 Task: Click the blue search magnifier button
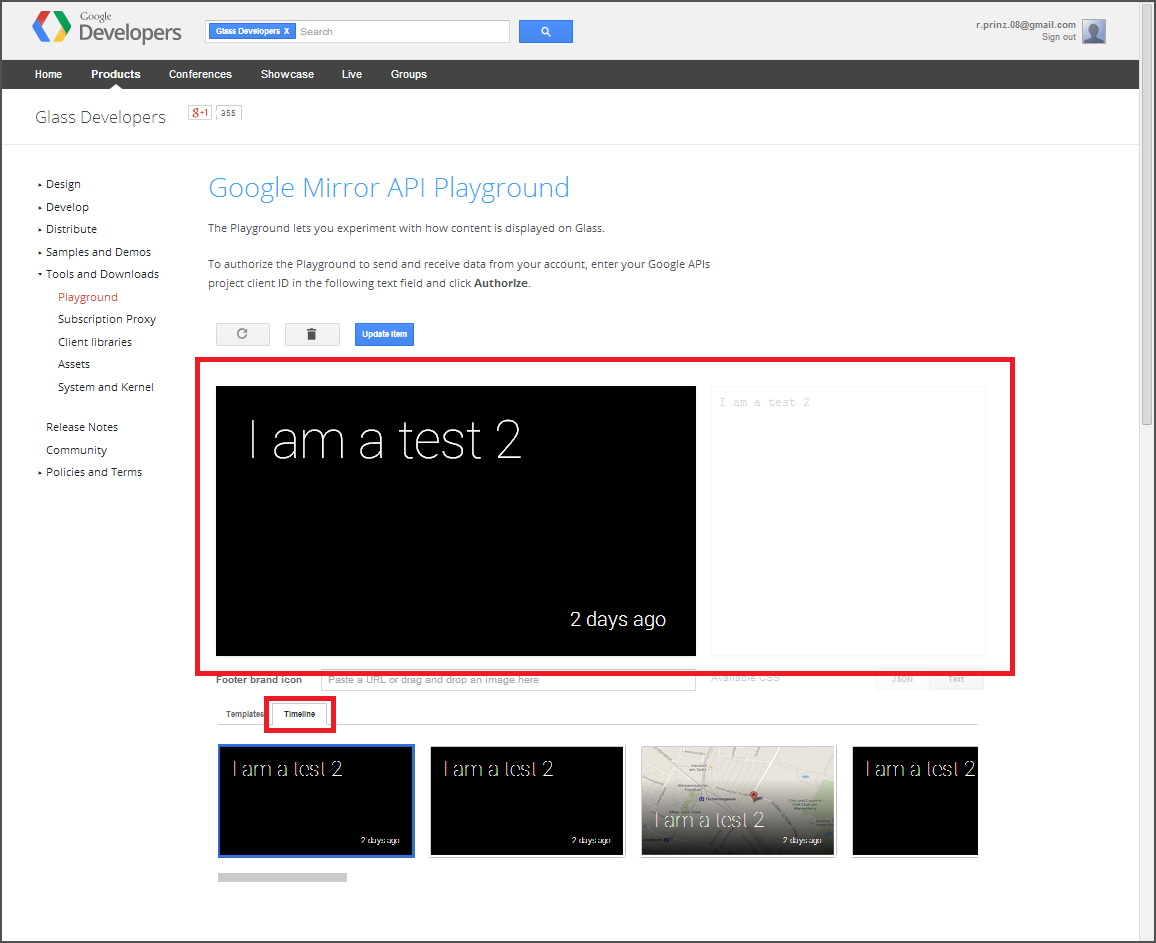pyautogui.click(x=546, y=32)
